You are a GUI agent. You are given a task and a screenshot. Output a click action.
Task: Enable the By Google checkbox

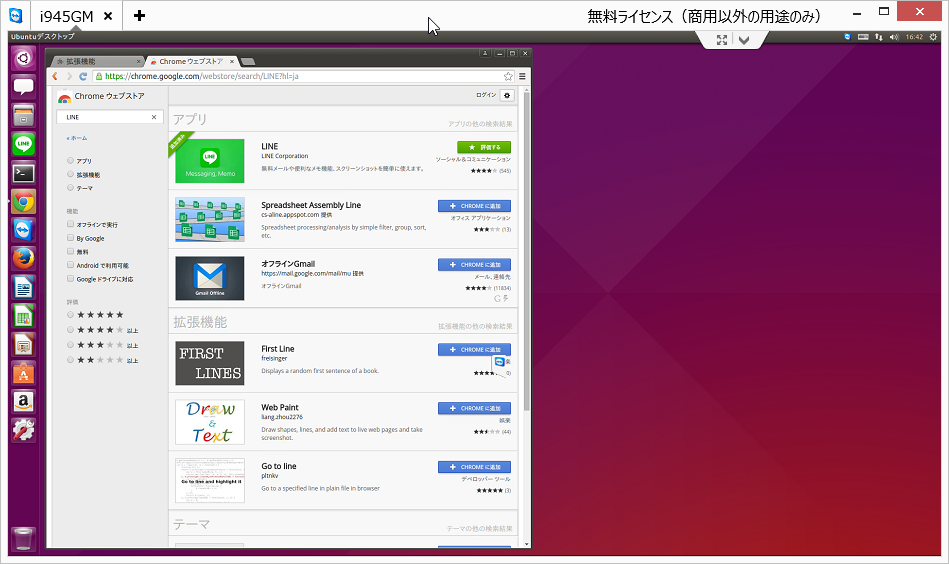point(70,238)
